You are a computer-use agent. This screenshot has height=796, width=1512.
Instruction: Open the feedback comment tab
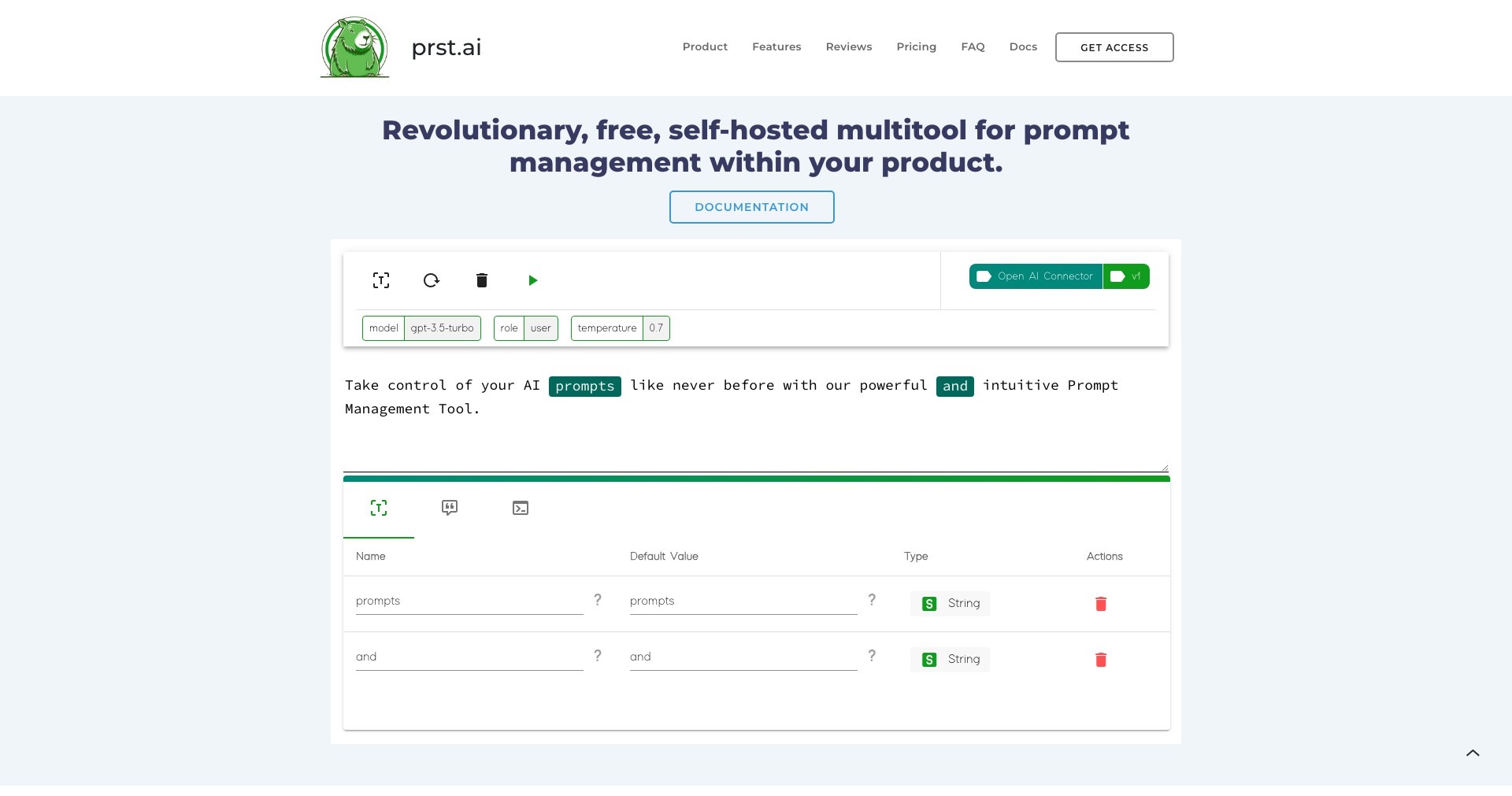pos(450,508)
